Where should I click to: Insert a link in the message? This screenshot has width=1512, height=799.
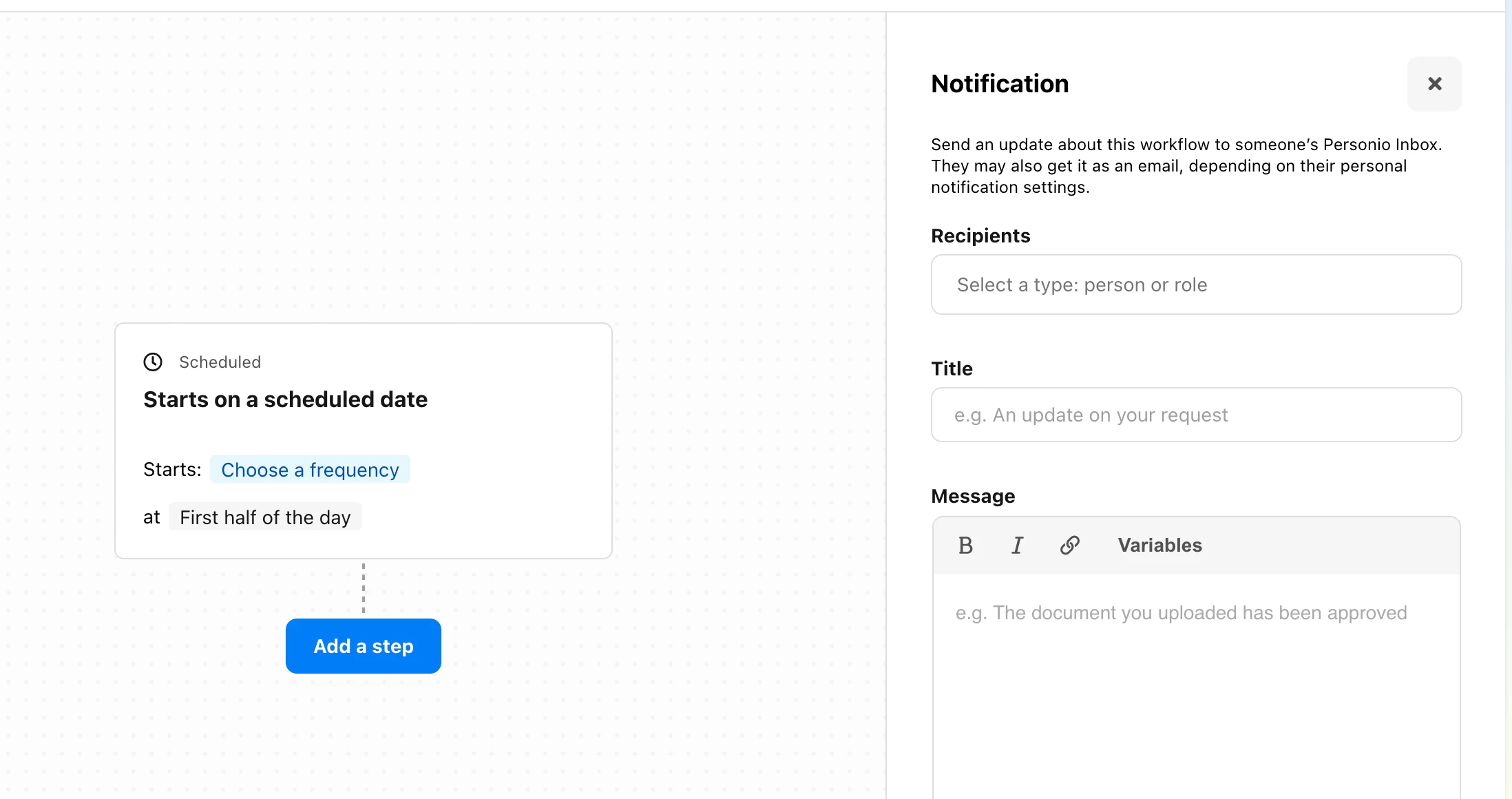point(1069,546)
